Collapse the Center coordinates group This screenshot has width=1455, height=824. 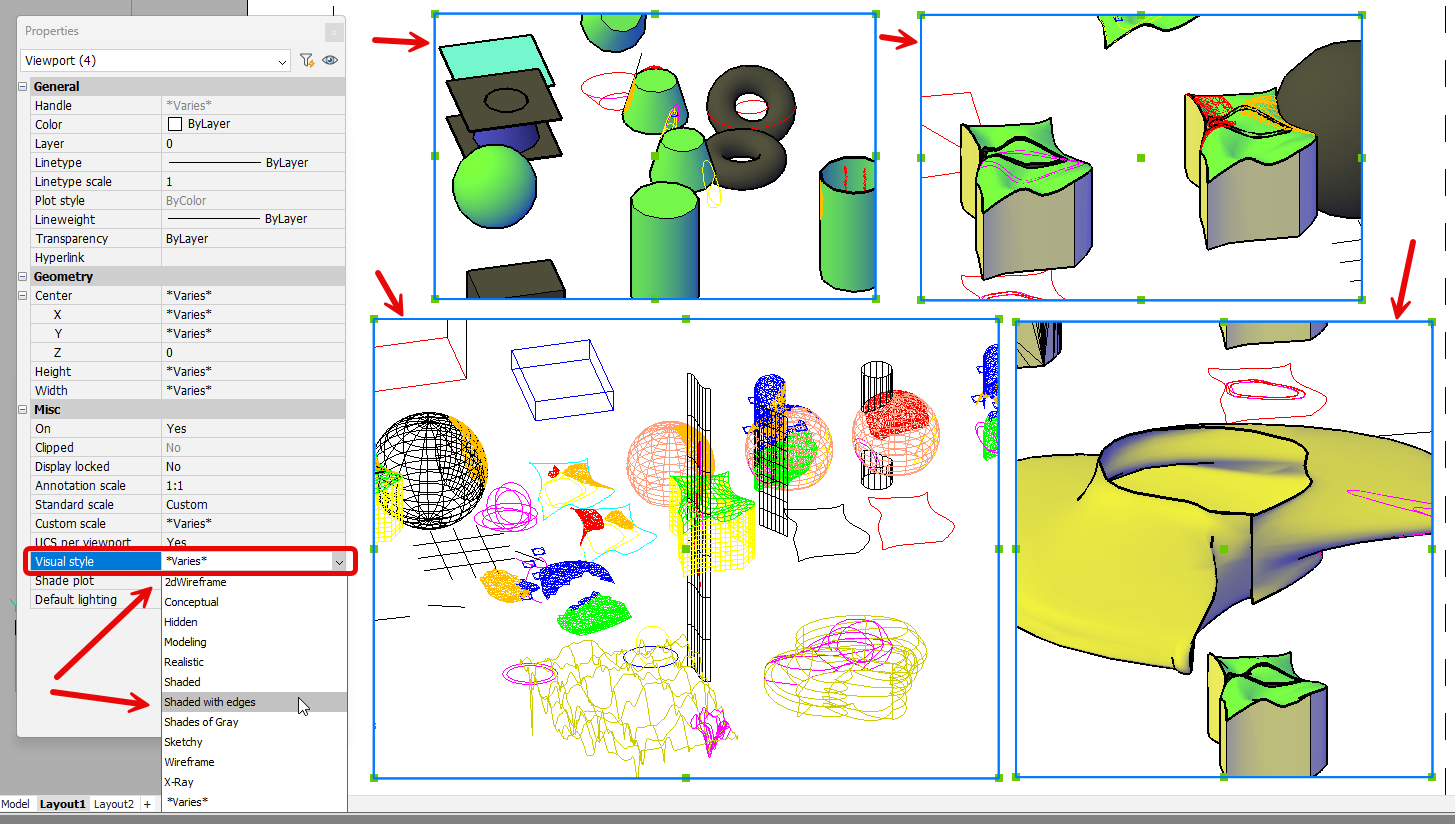point(23,296)
